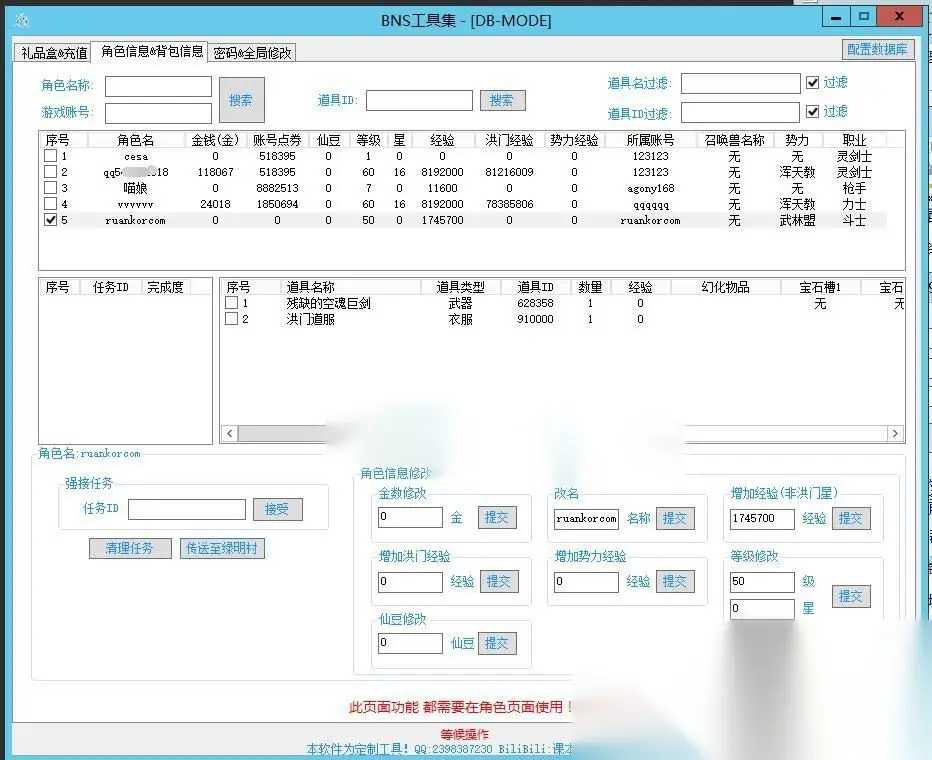Image resolution: width=932 pixels, height=760 pixels.
Task: Click the left arrow of the item list scrollbar
Action: click(x=229, y=433)
